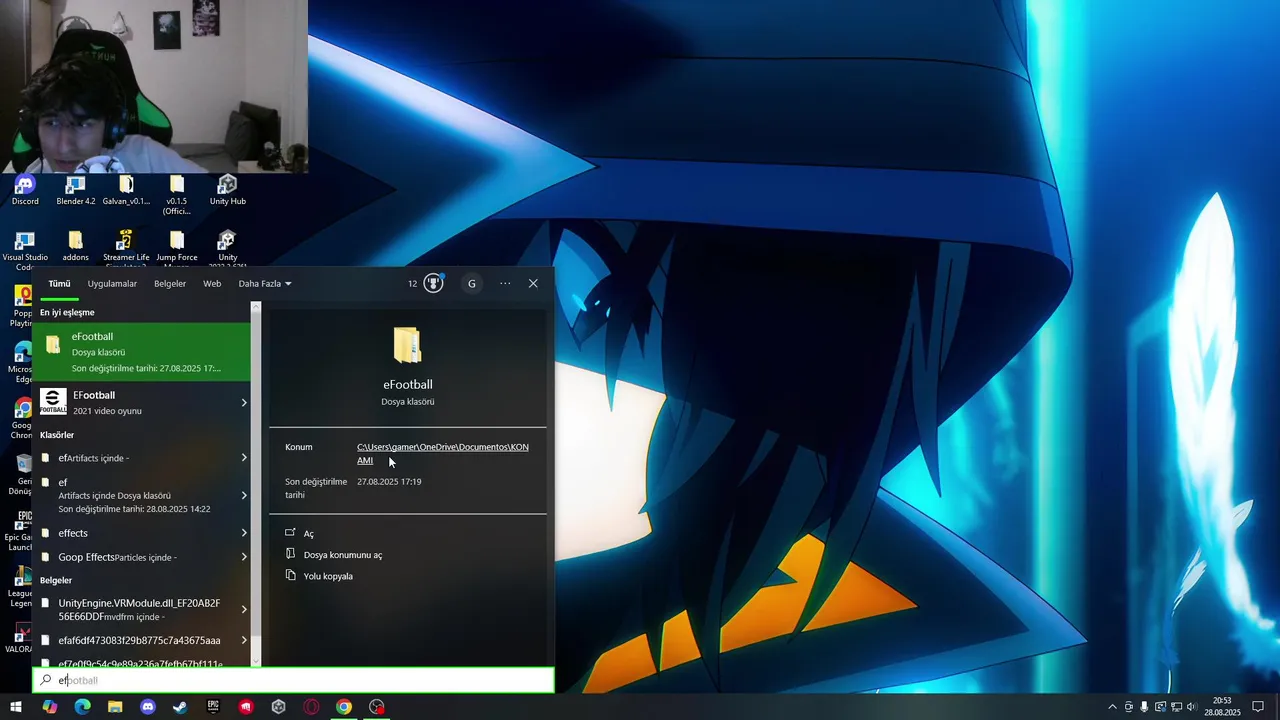Open the Blender 4.2 desktop shortcut

coord(76,190)
